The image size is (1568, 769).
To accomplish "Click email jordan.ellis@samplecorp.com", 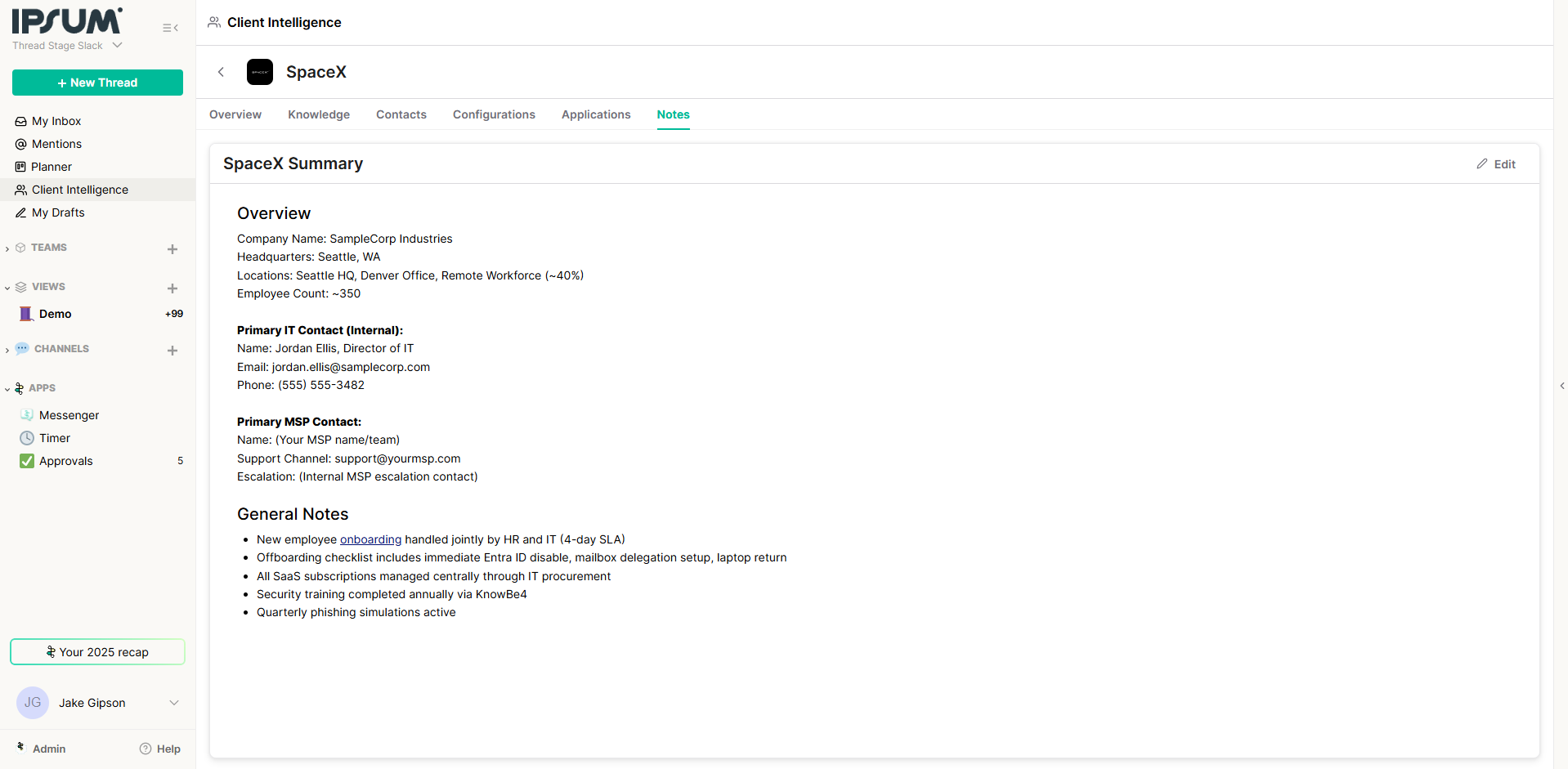I will [x=351, y=367].
